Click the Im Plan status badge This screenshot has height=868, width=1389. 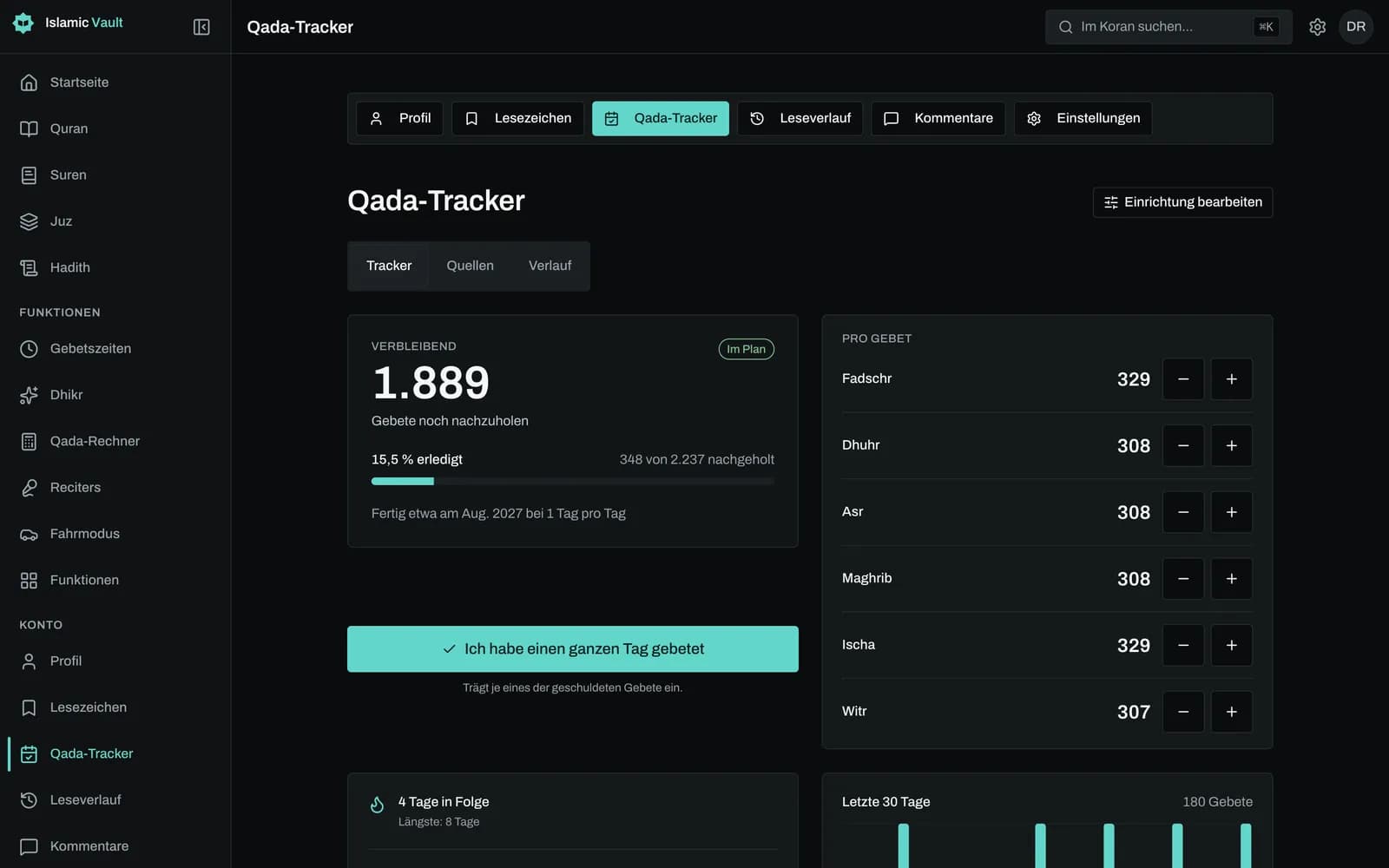point(746,349)
